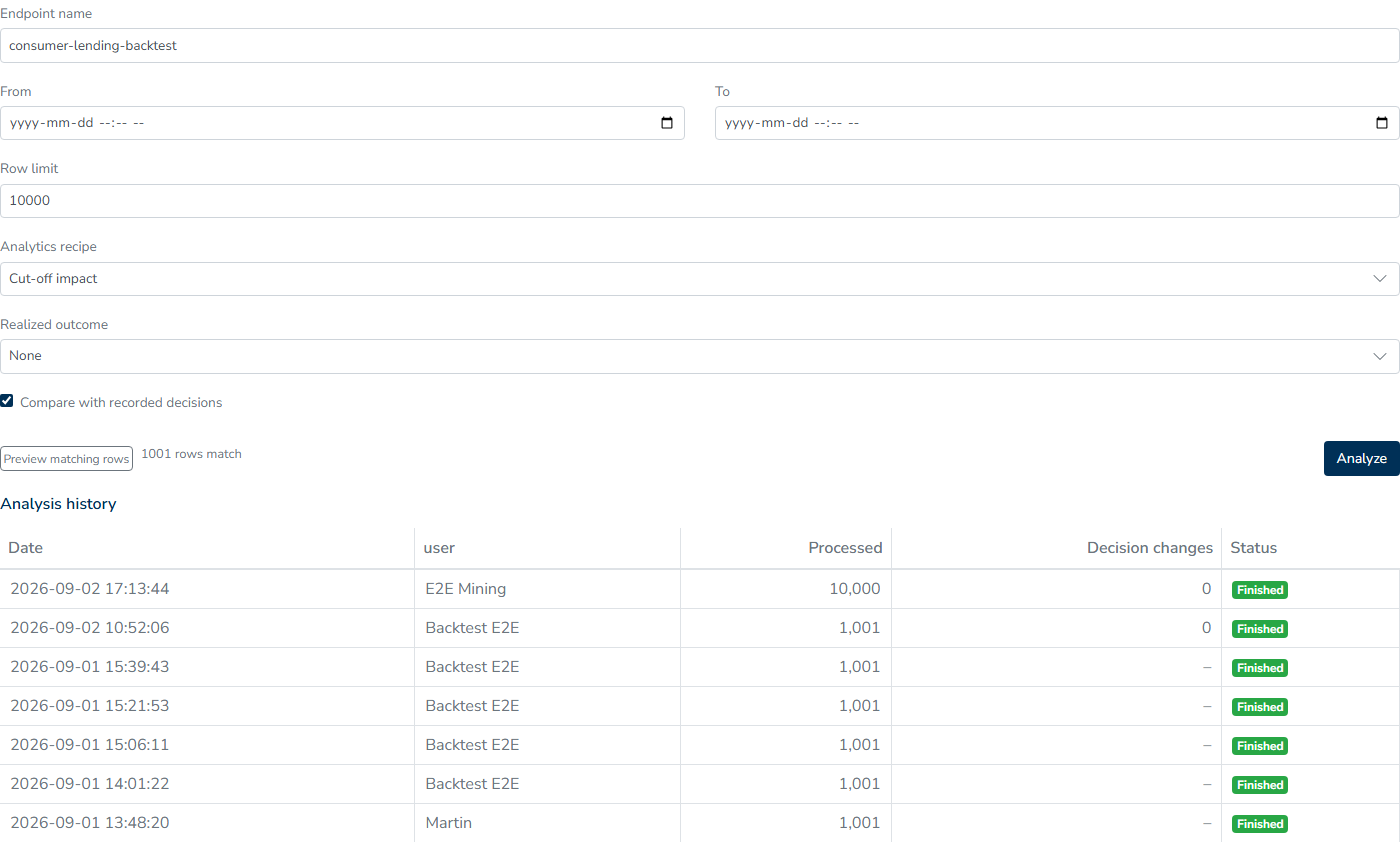Select the Status column header

coord(1311,548)
